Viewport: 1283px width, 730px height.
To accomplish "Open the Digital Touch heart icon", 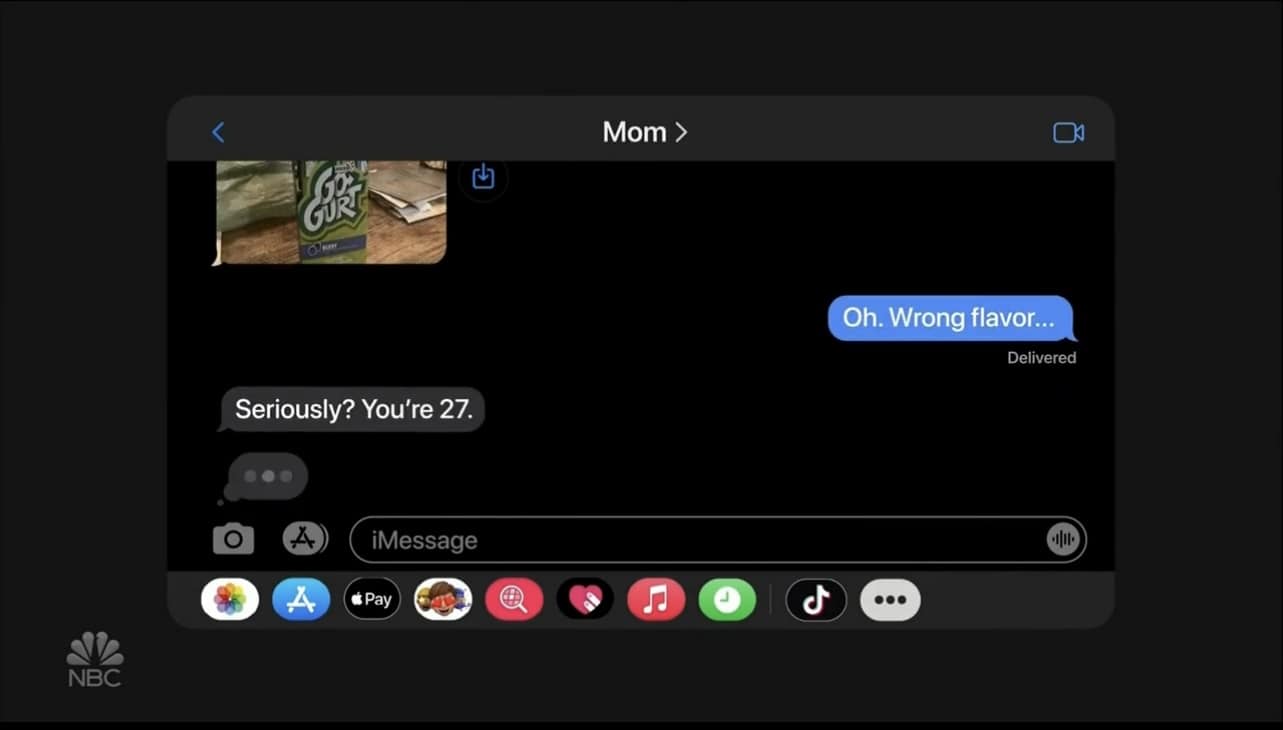I will point(585,600).
